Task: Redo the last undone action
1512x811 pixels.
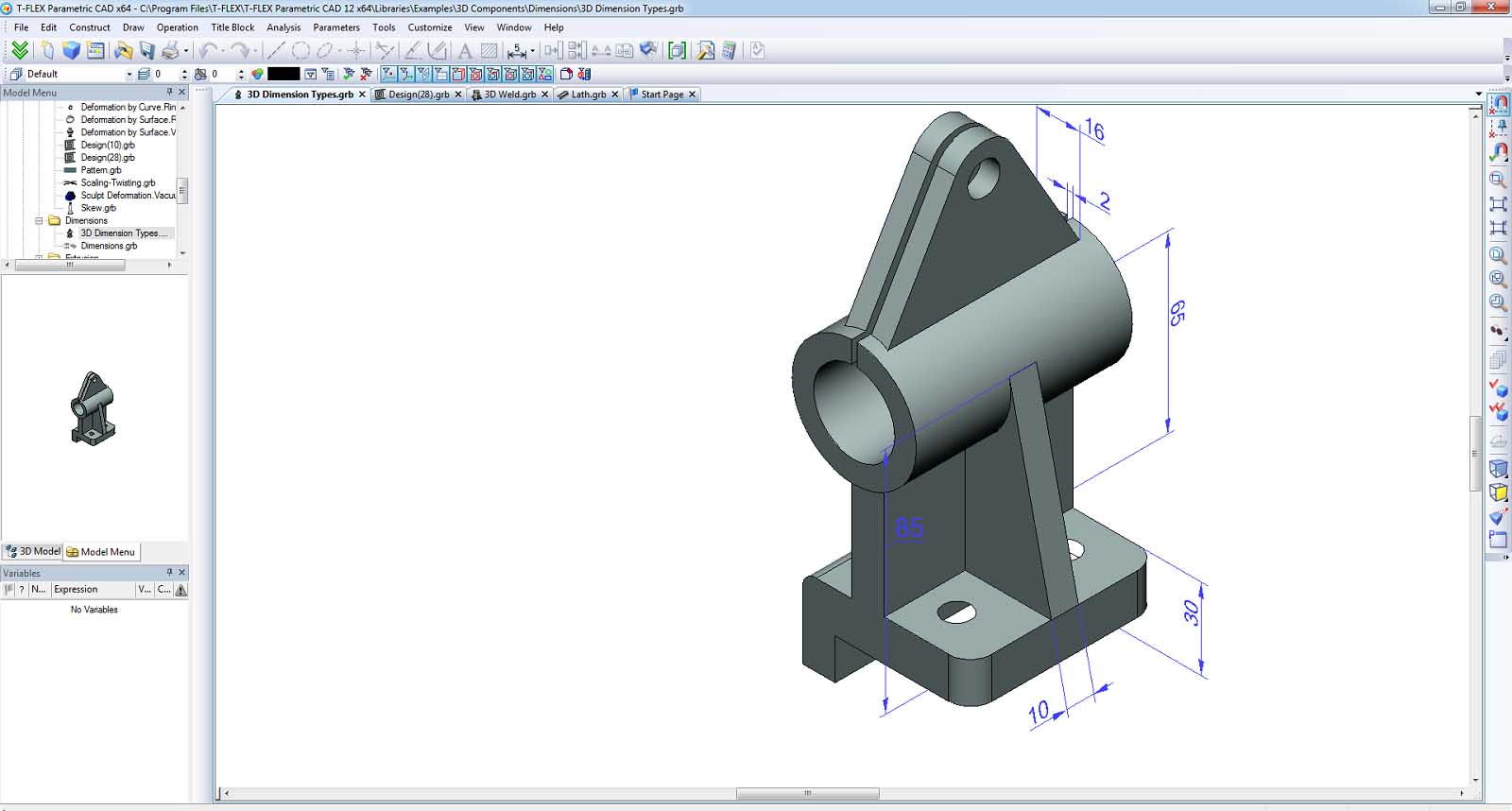Action: point(240,50)
